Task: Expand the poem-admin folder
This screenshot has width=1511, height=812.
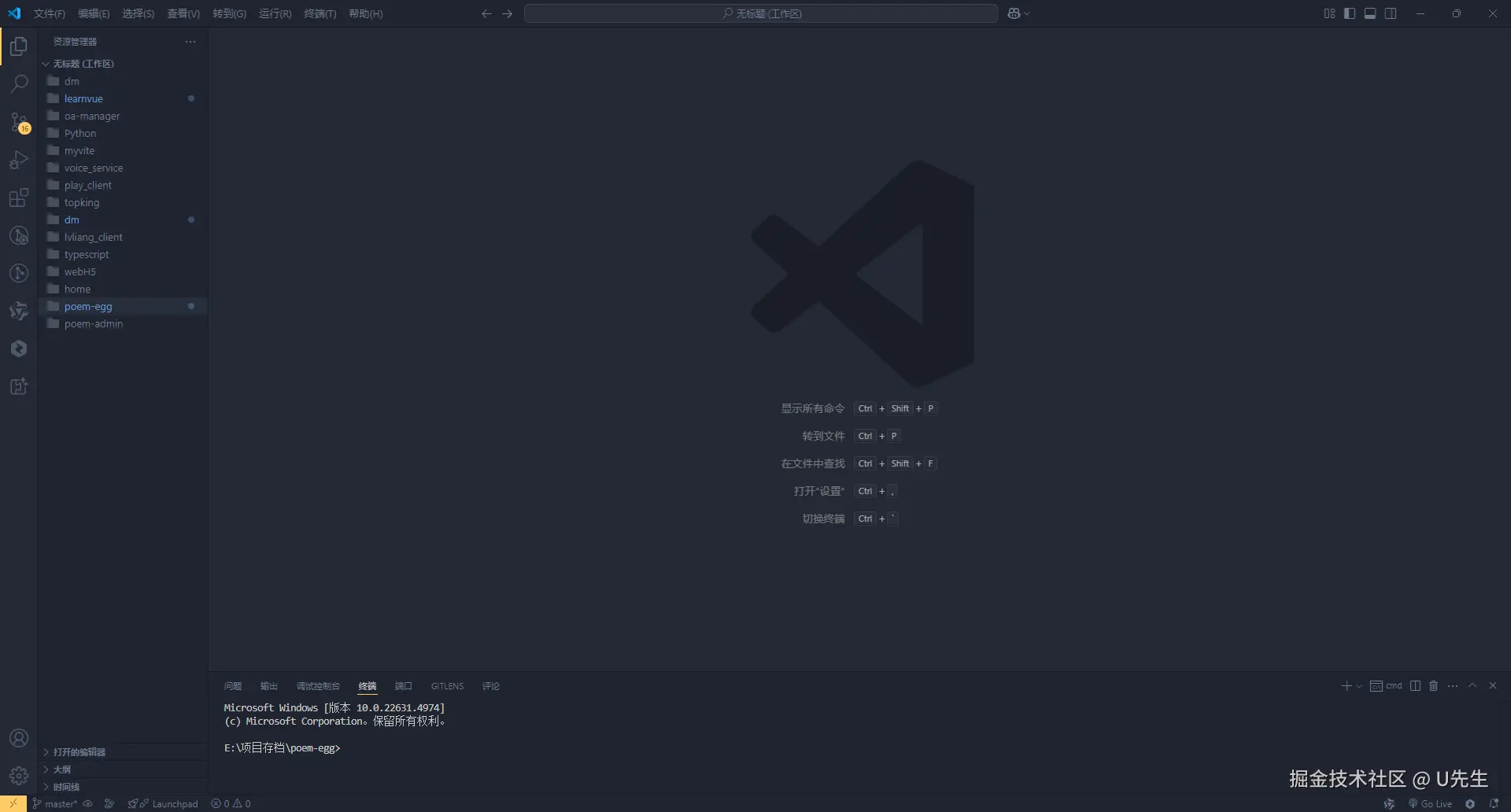Action: point(123,324)
